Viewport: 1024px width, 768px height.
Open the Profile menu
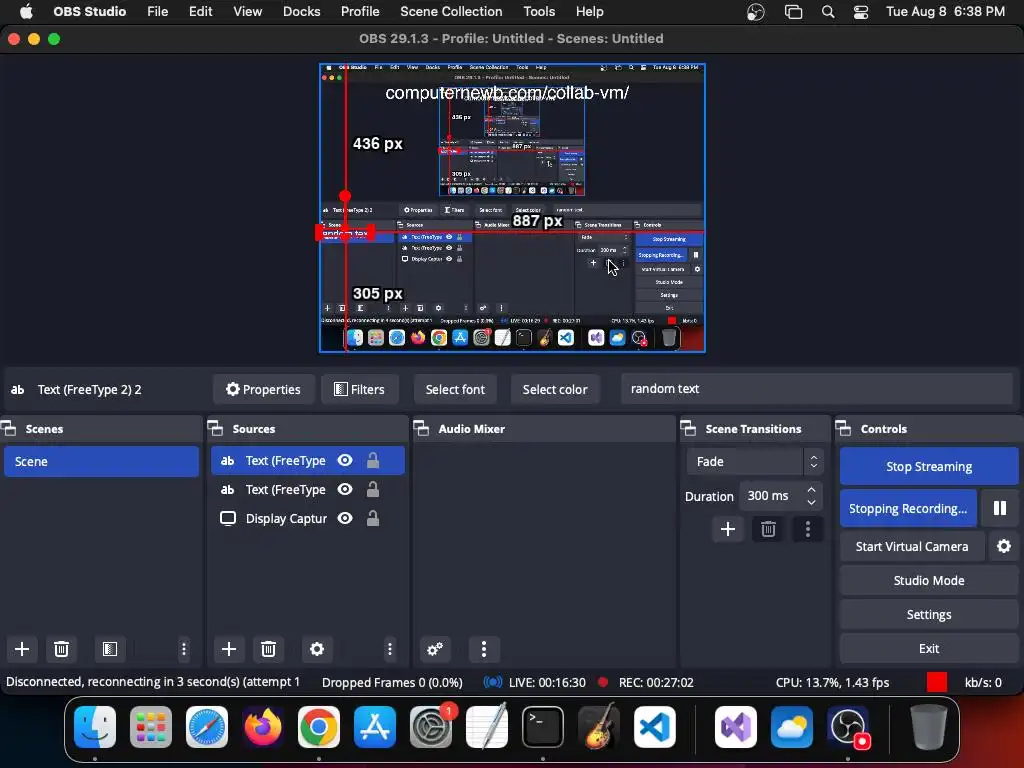[360, 12]
